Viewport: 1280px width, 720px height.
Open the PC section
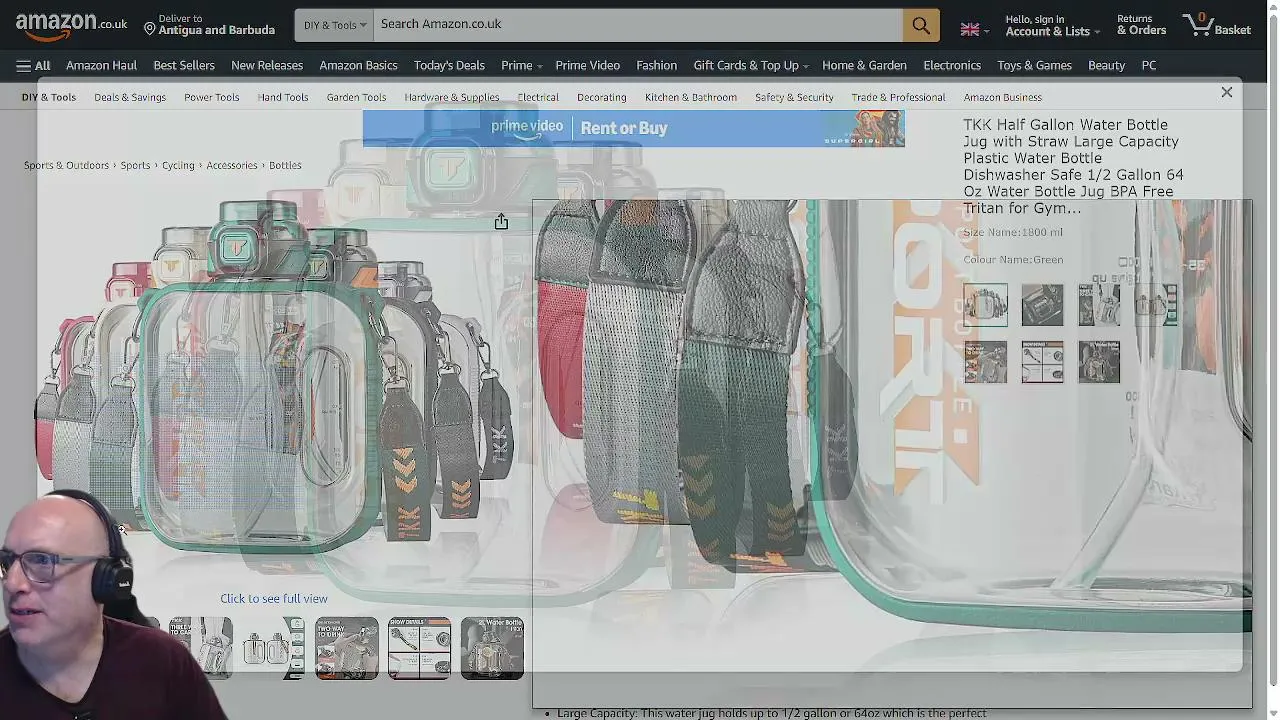click(1149, 66)
